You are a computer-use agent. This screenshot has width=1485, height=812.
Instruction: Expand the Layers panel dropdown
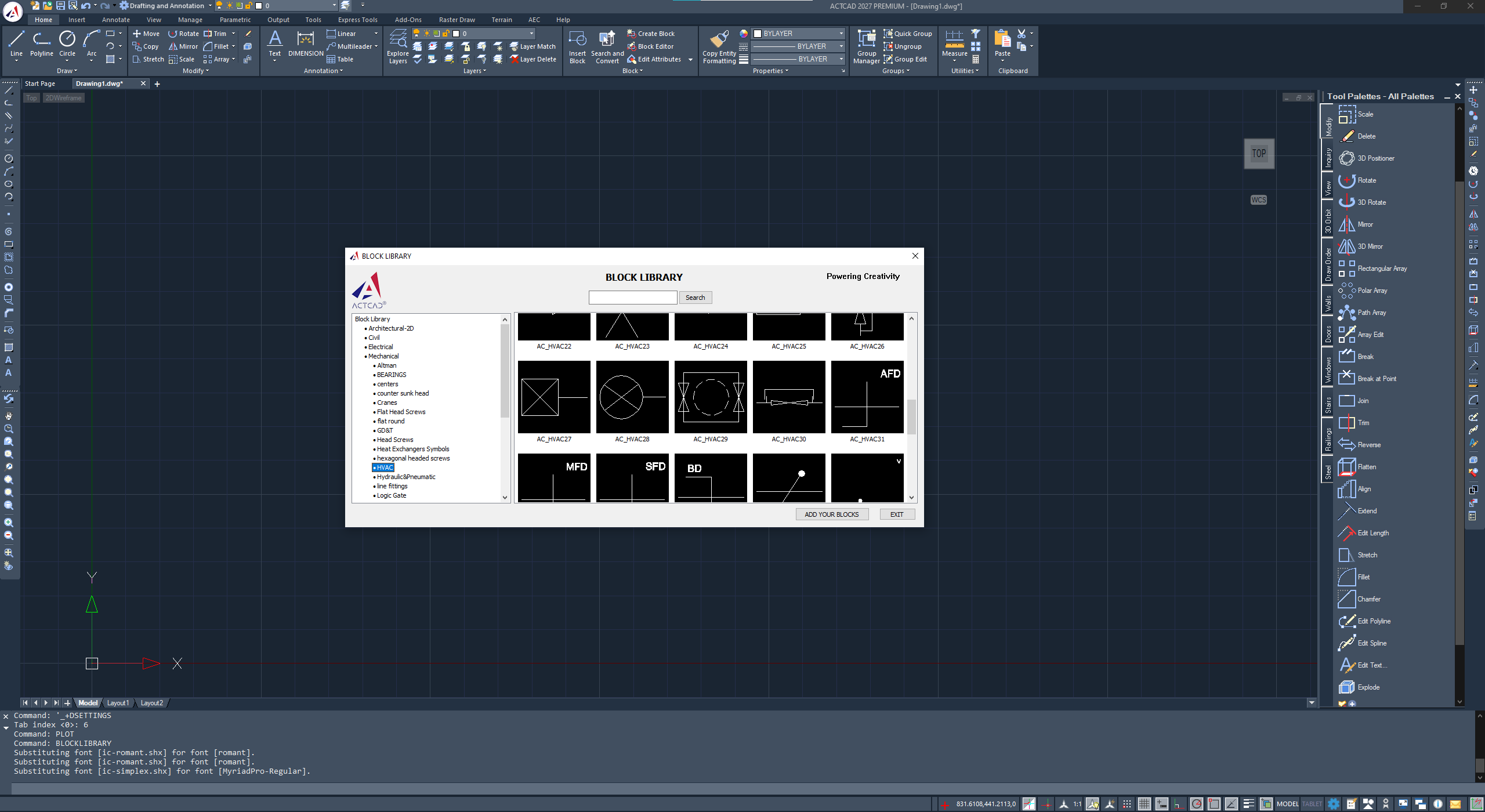(x=475, y=71)
